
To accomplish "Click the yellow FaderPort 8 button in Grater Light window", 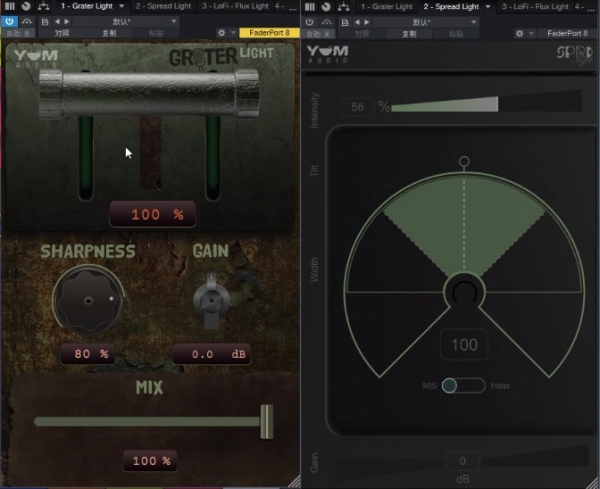I will (x=269, y=33).
